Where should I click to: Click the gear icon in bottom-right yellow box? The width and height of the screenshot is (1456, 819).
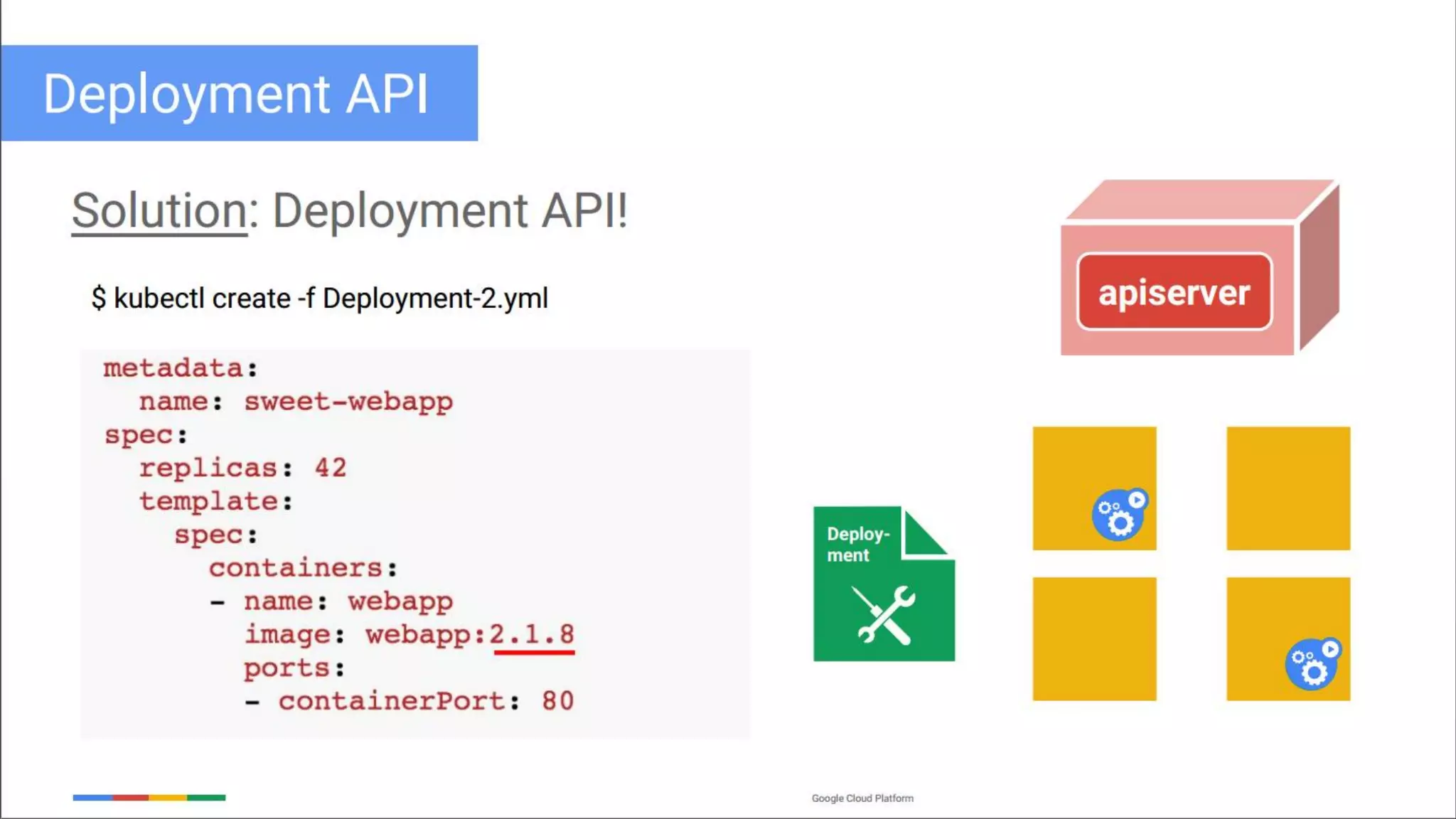[1312, 664]
